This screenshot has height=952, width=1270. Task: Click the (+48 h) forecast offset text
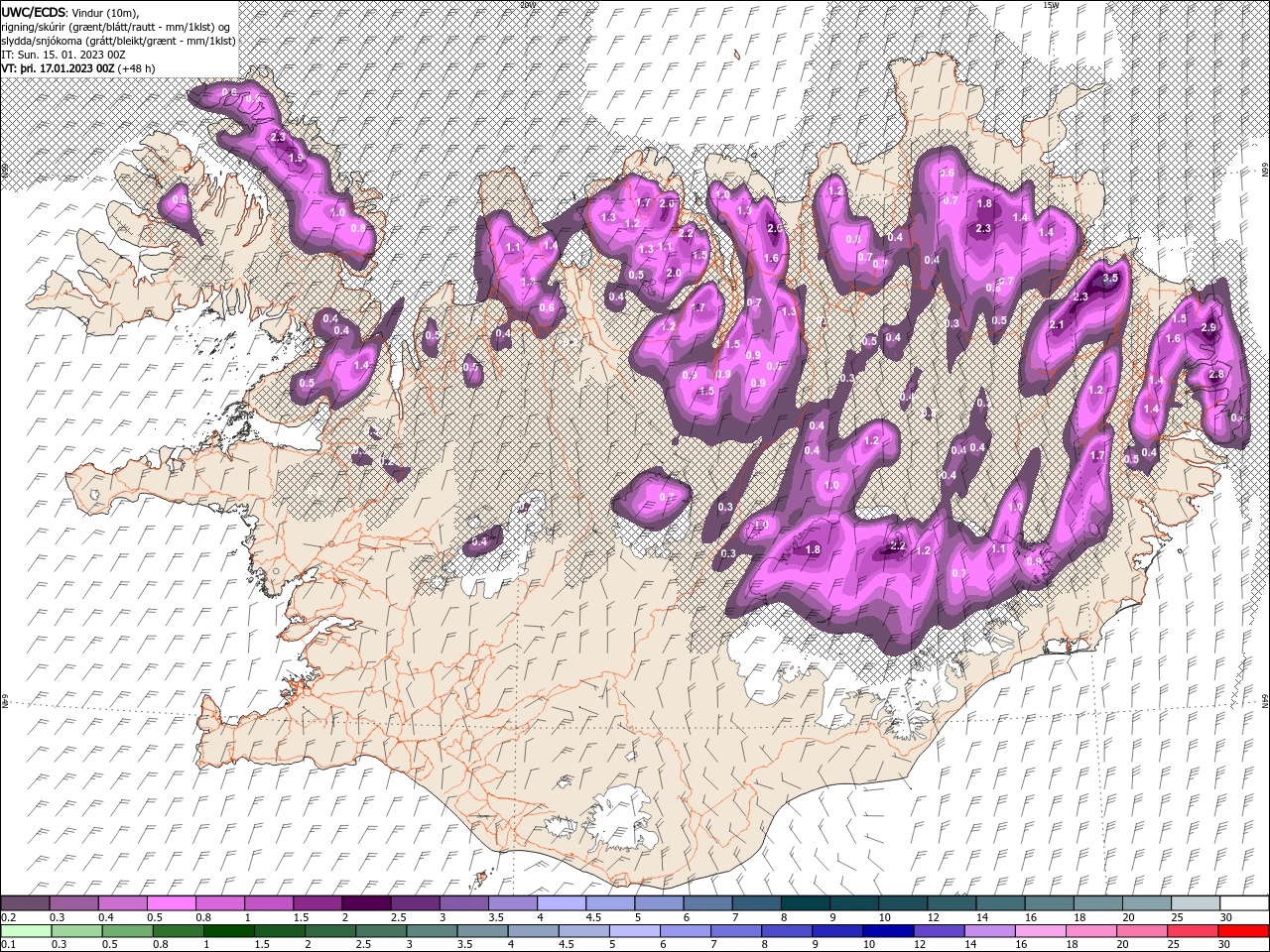pyautogui.click(x=137, y=68)
